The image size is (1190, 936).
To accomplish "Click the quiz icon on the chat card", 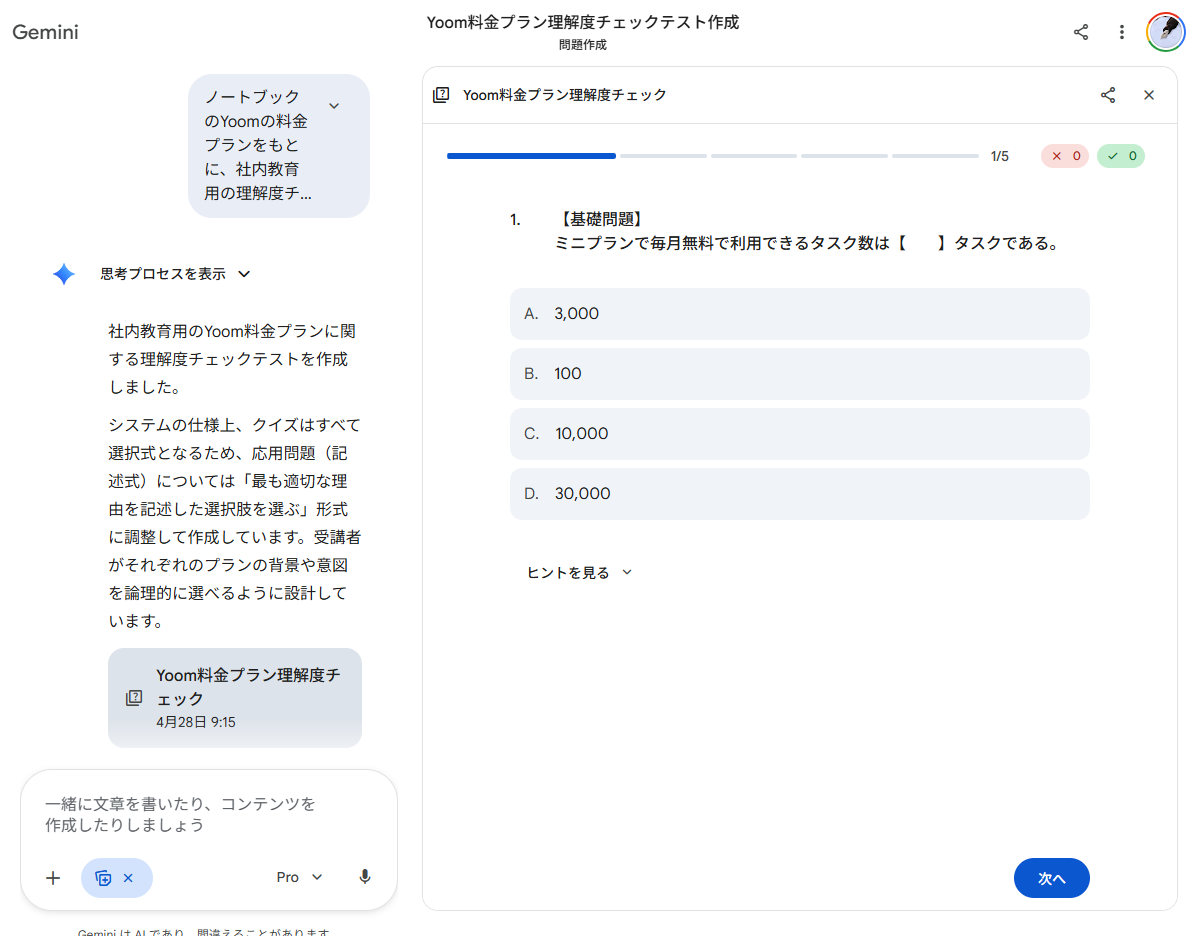I will tap(134, 698).
